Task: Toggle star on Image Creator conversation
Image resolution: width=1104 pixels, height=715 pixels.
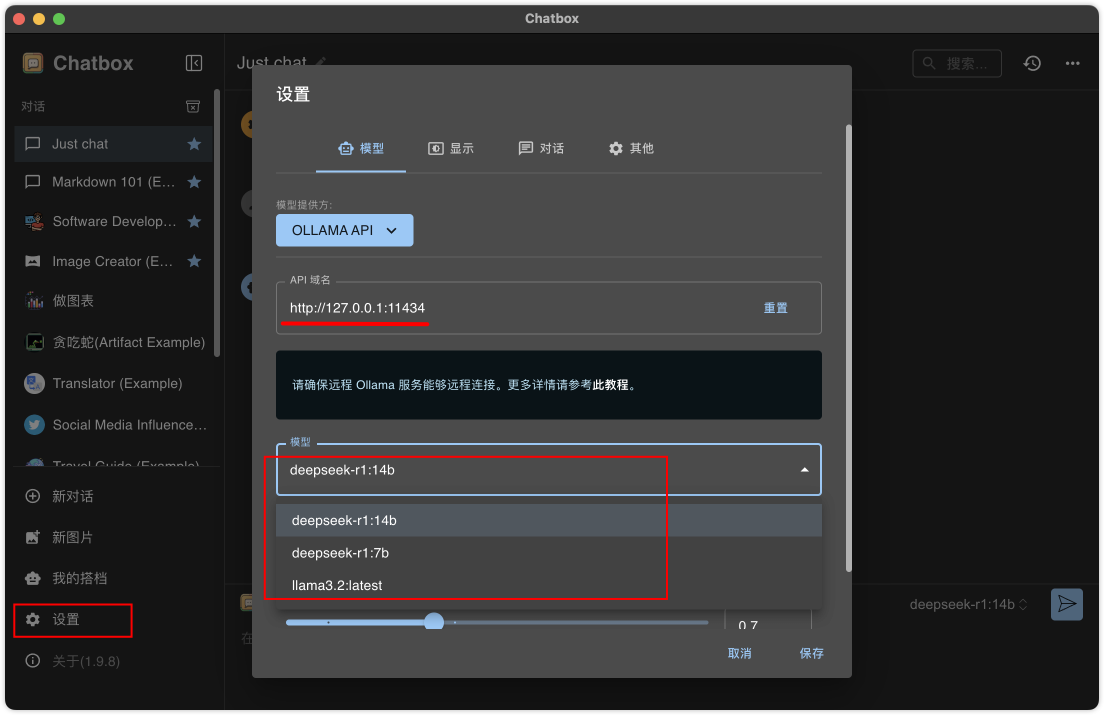Action: tap(194, 261)
